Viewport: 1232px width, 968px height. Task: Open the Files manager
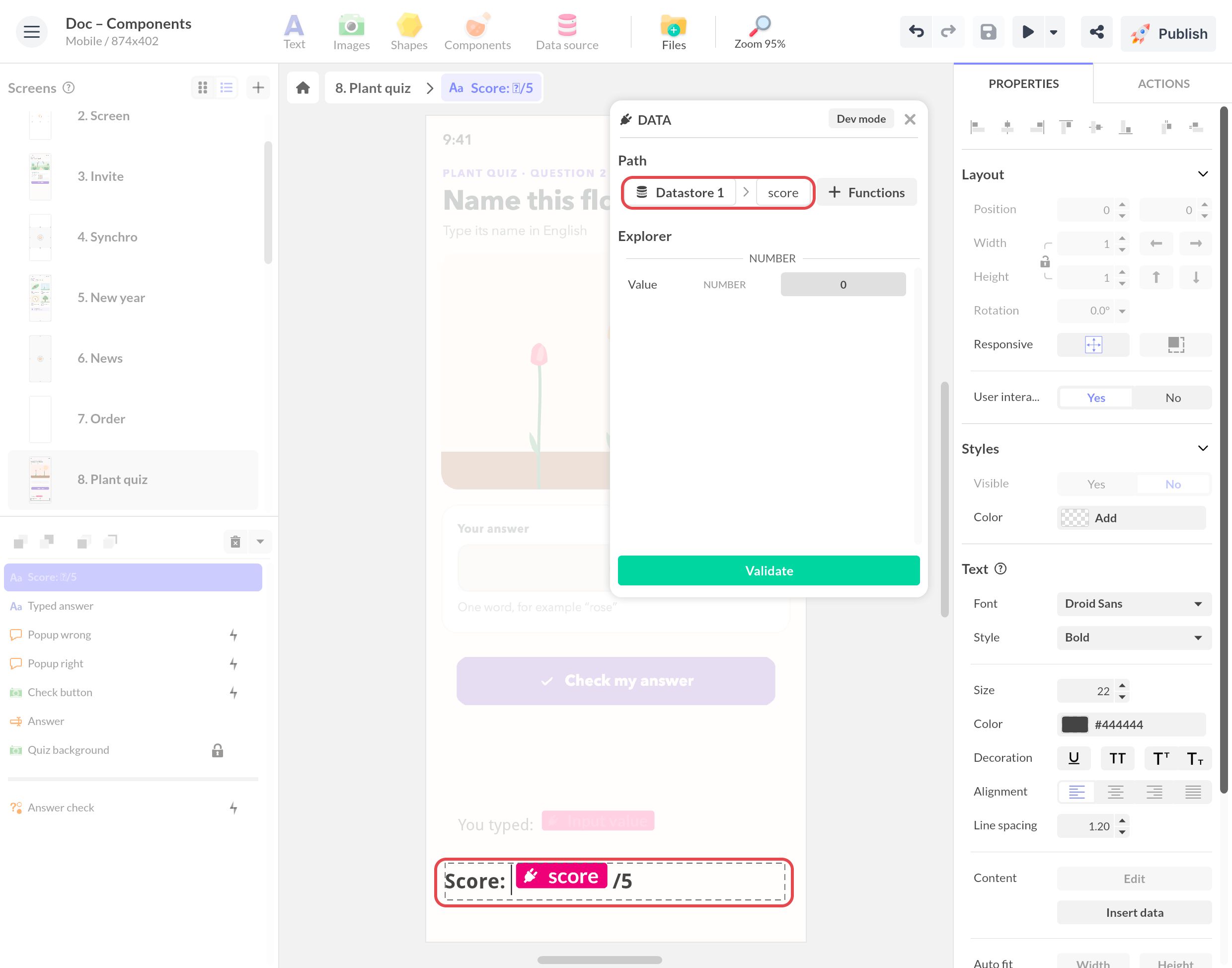[x=674, y=32]
